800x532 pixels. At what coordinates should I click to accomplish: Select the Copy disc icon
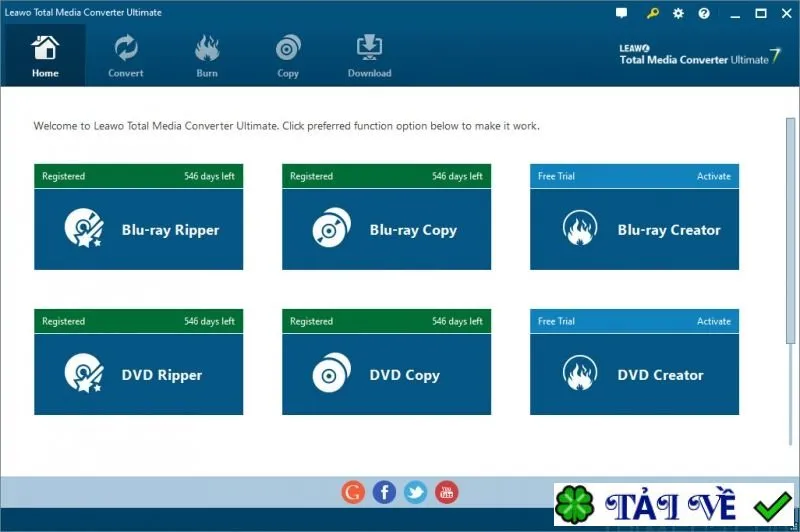click(288, 48)
